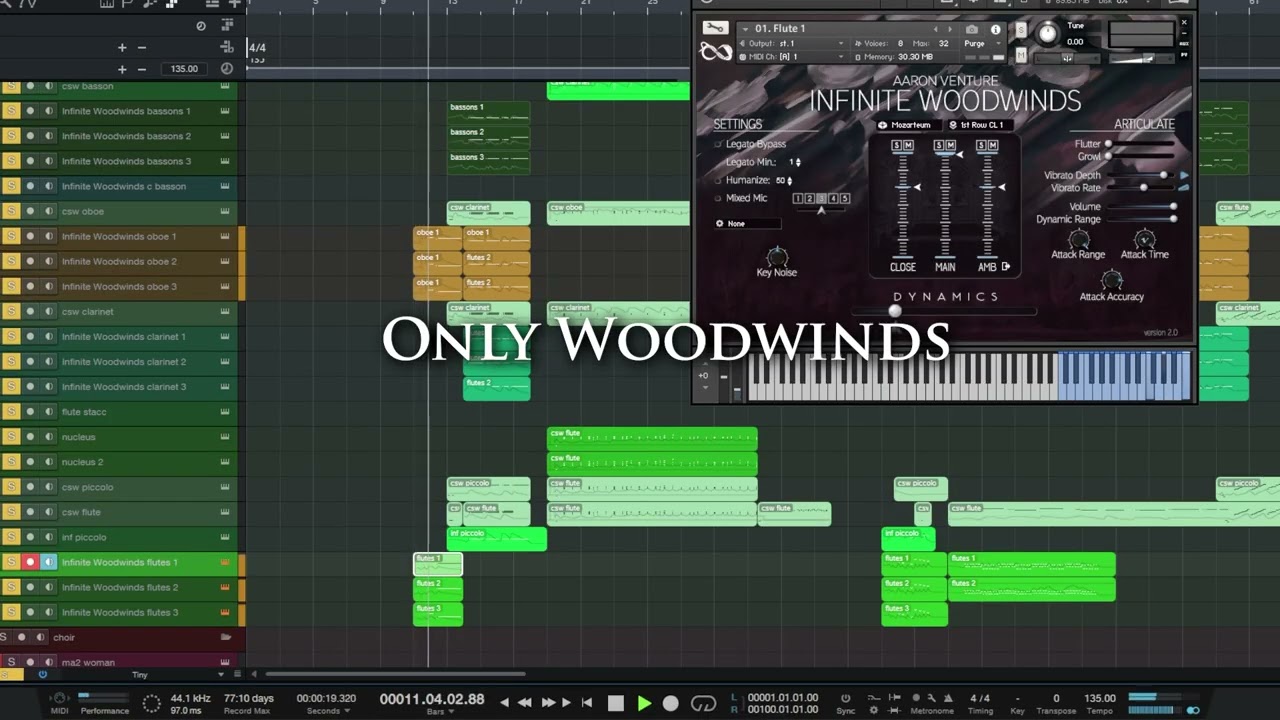The width and height of the screenshot is (1280, 720).
Task: Open the MIDI Ch dropdown in Kontakt
Action: pos(795,57)
